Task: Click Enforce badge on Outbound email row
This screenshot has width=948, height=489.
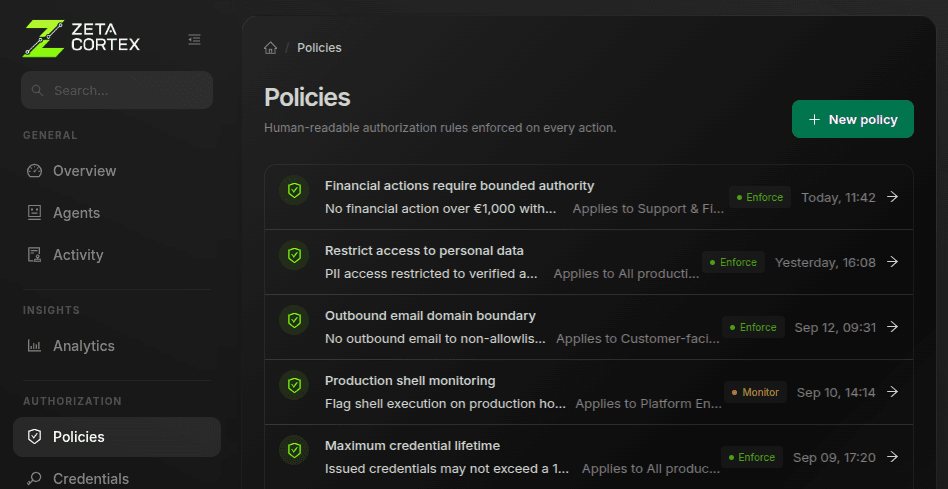Action: (x=753, y=327)
